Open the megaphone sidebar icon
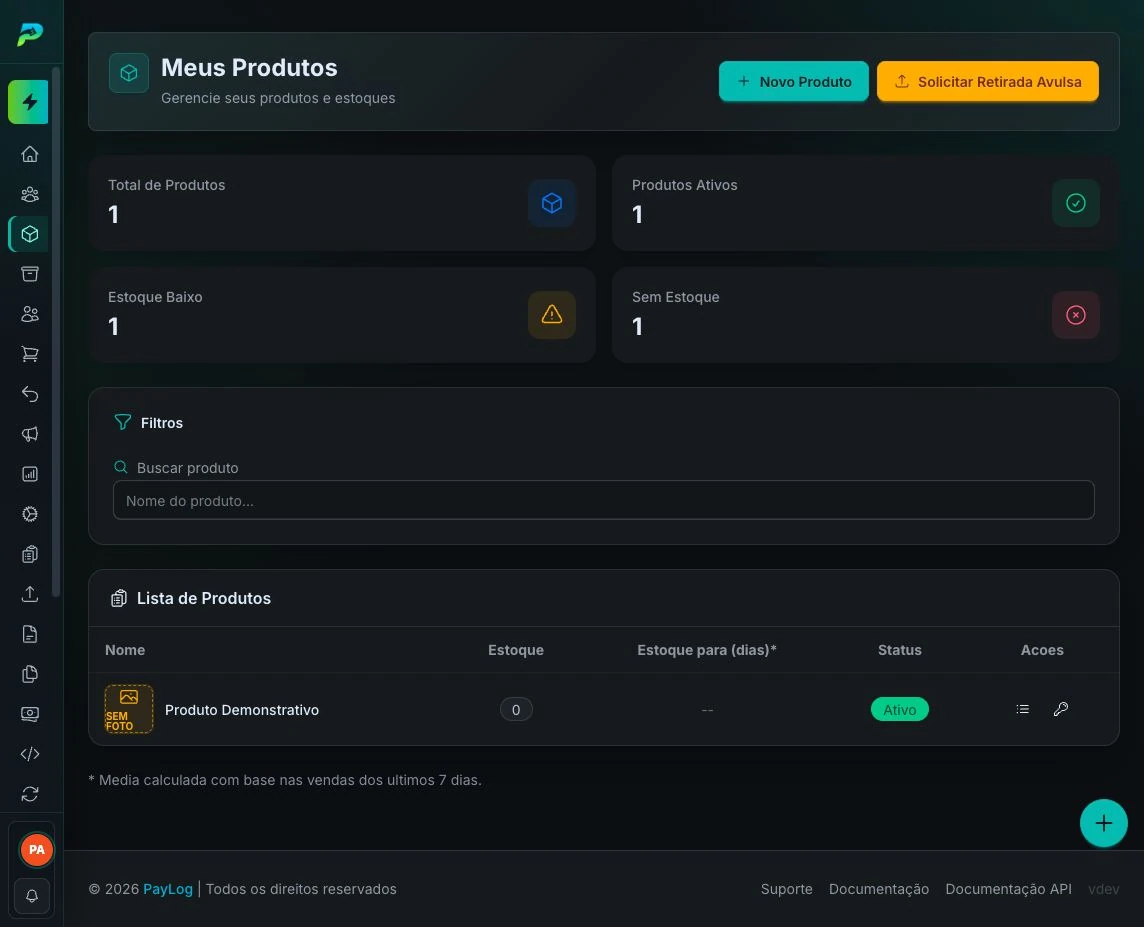 click(30, 434)
